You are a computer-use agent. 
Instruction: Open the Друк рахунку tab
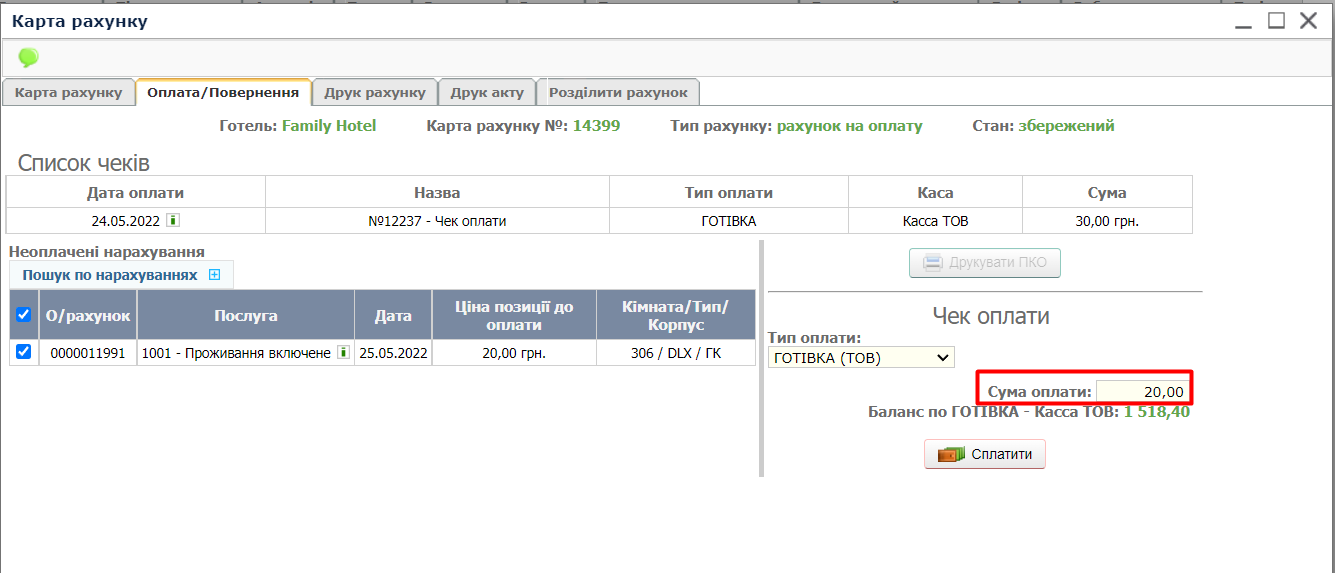375,92
